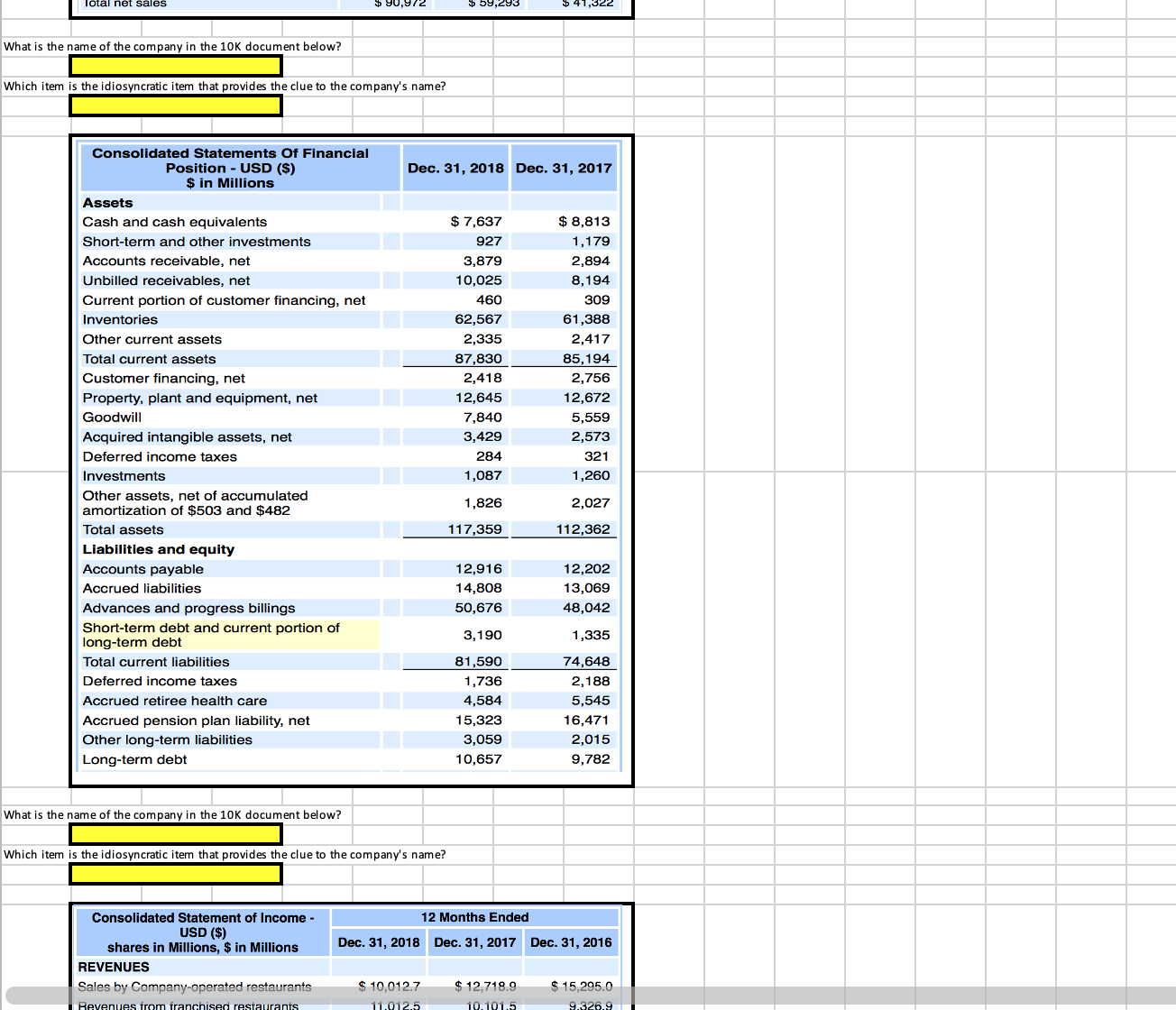Click 'Cash and cash equivalents' row label

175,222
